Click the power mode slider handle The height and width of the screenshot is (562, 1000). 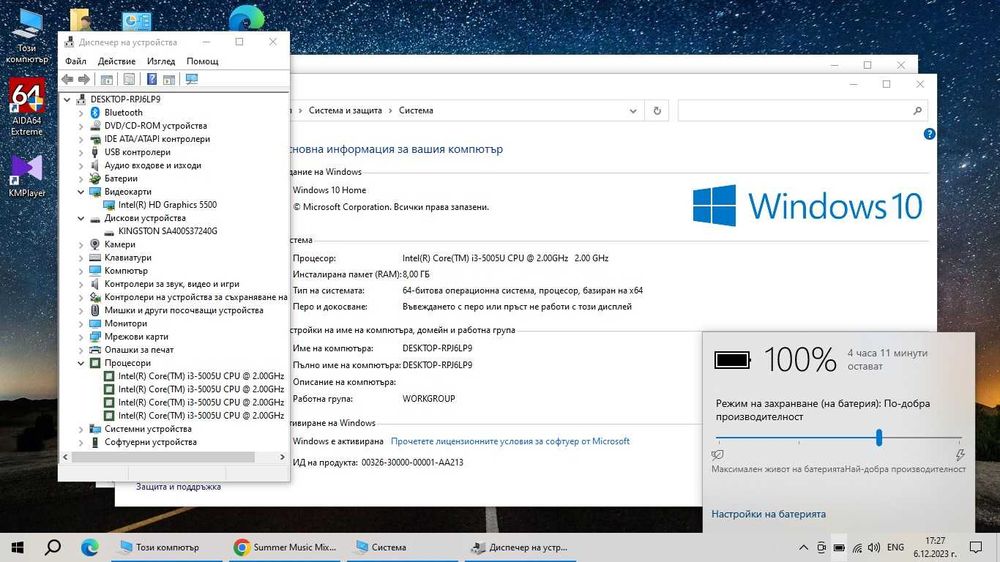(879, 438)
